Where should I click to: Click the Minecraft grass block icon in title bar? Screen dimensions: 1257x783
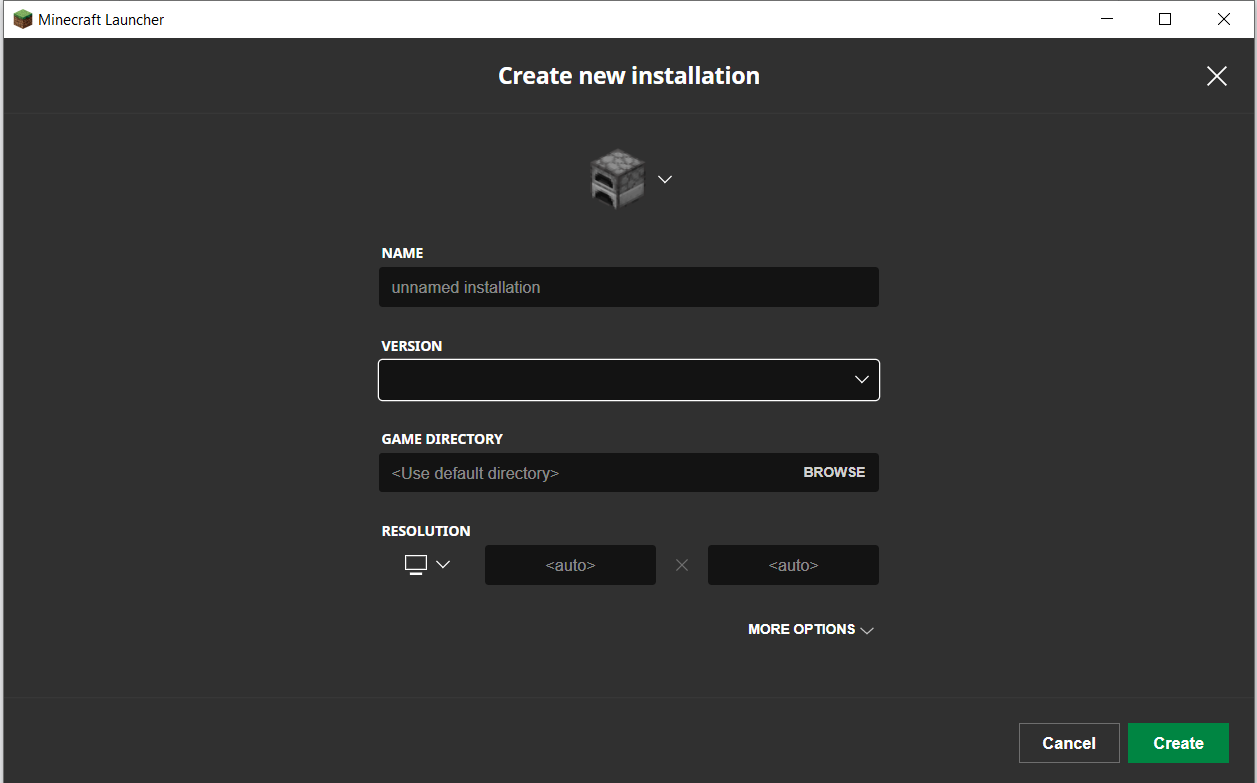(22, 19)
